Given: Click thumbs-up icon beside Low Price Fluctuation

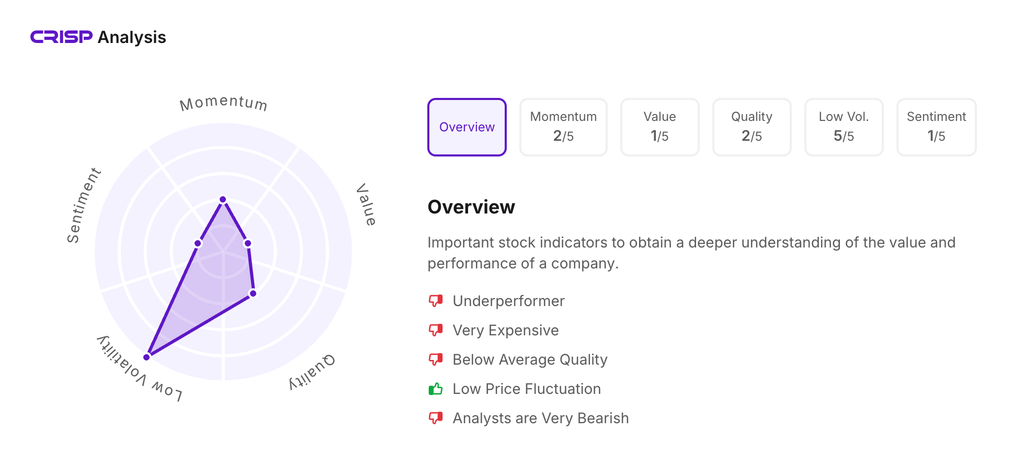Looking at the screenshot, I should tap(436, 389).
